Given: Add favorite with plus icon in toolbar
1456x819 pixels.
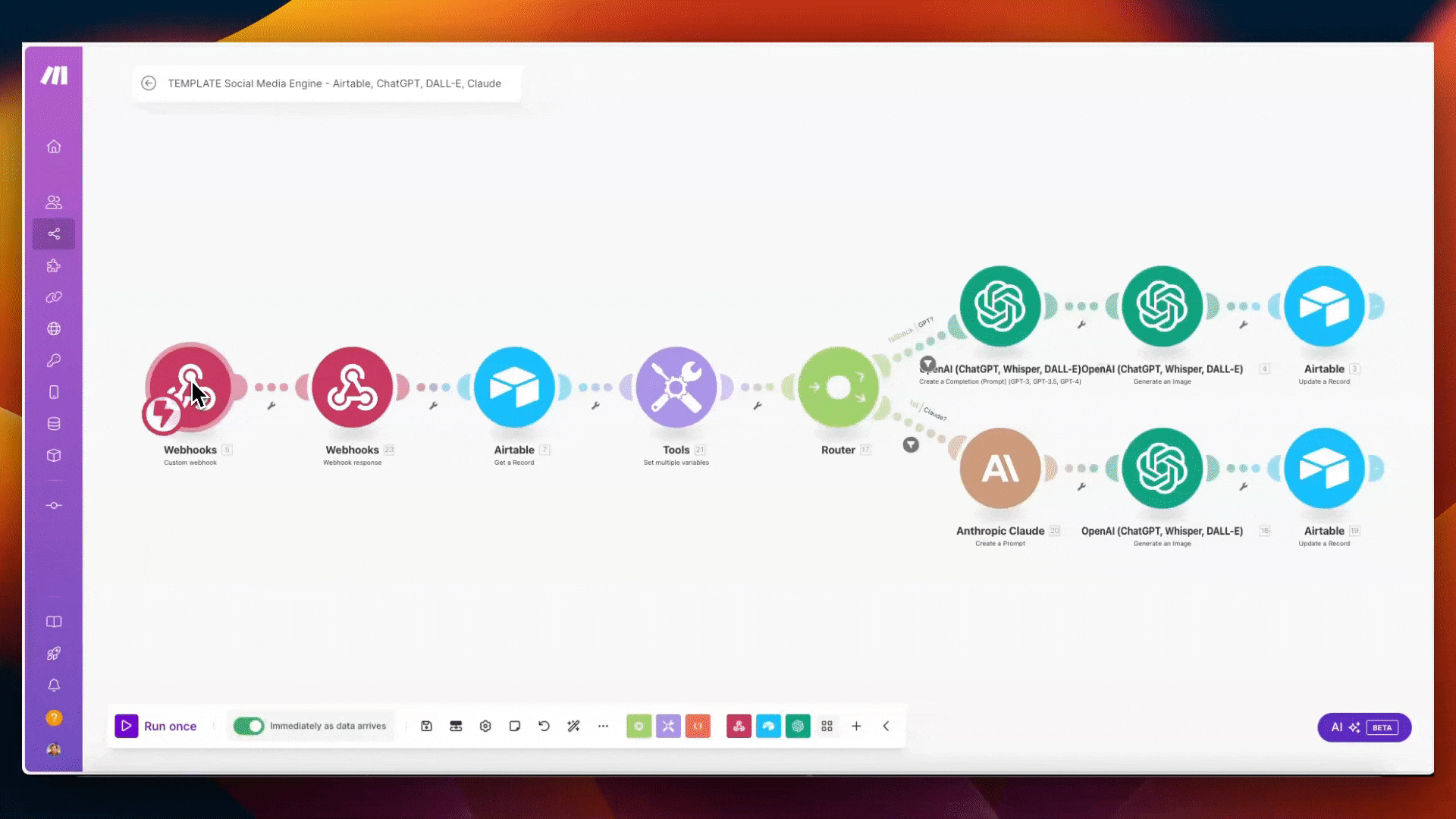Looking at the screenshot, I should [x=856, y=726].
